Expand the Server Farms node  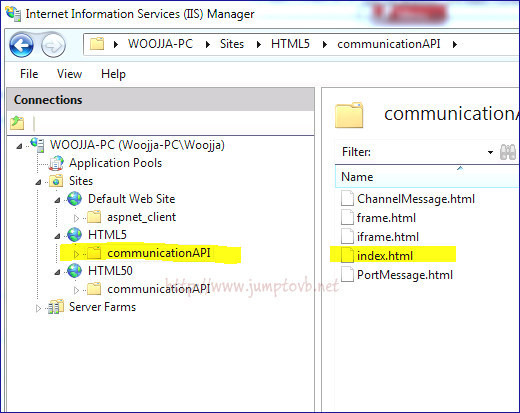coord(39,308)
